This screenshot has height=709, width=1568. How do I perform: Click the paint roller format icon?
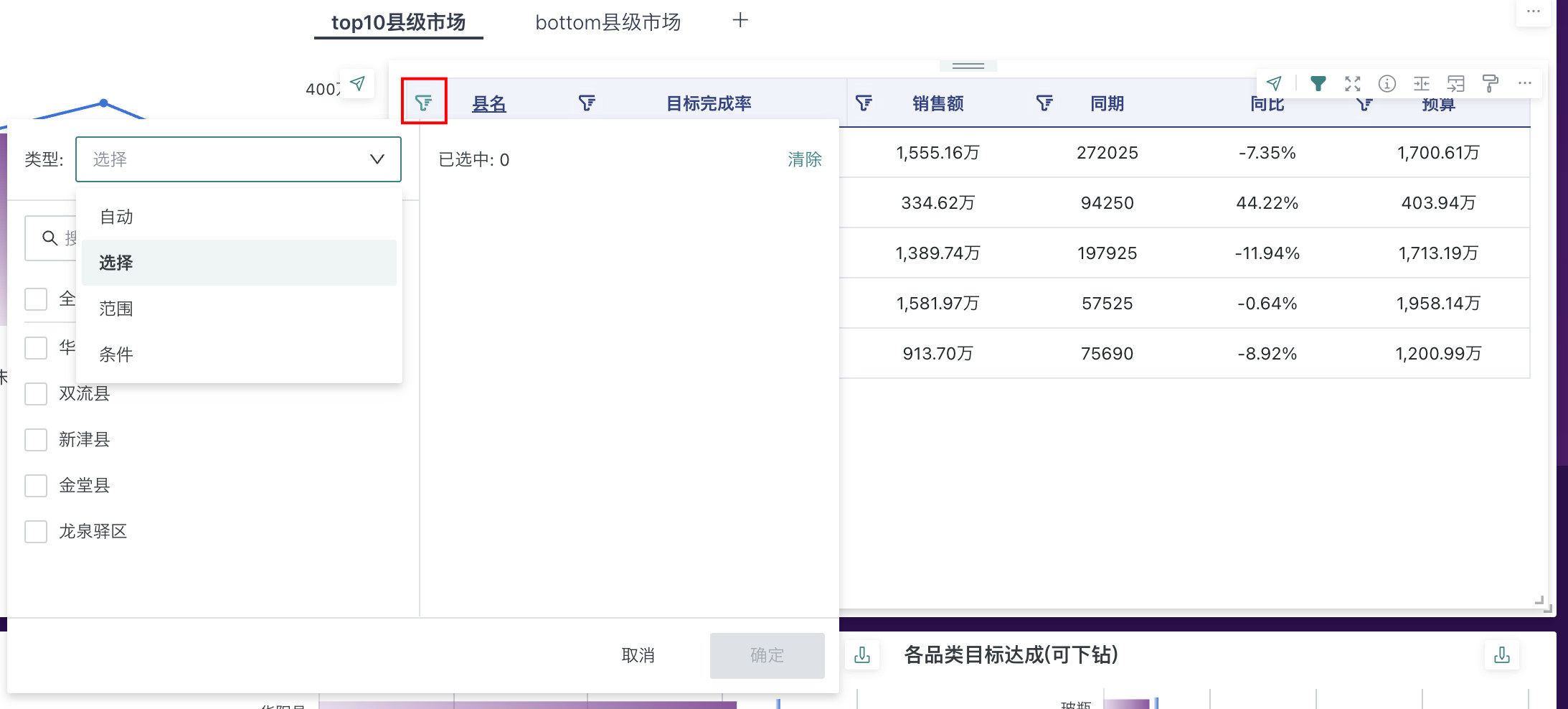(x=1490, y=84)
